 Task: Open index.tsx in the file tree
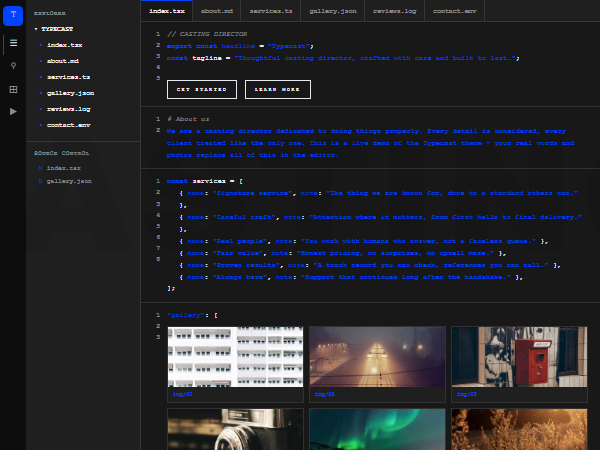pyautogui.click(x=64, y=45)
